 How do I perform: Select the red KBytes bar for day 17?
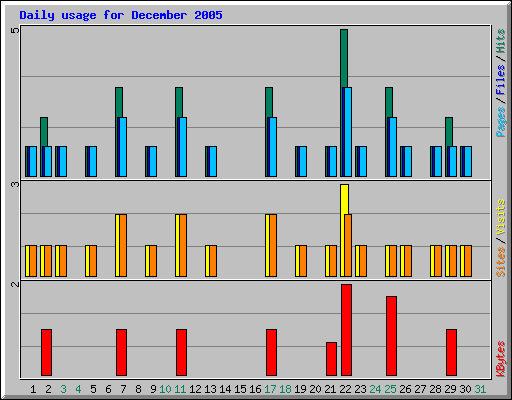click(271, 352)
